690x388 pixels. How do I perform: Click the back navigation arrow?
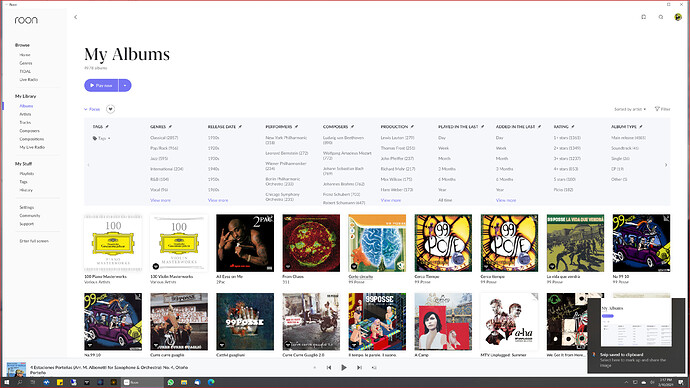pos(76,17)
